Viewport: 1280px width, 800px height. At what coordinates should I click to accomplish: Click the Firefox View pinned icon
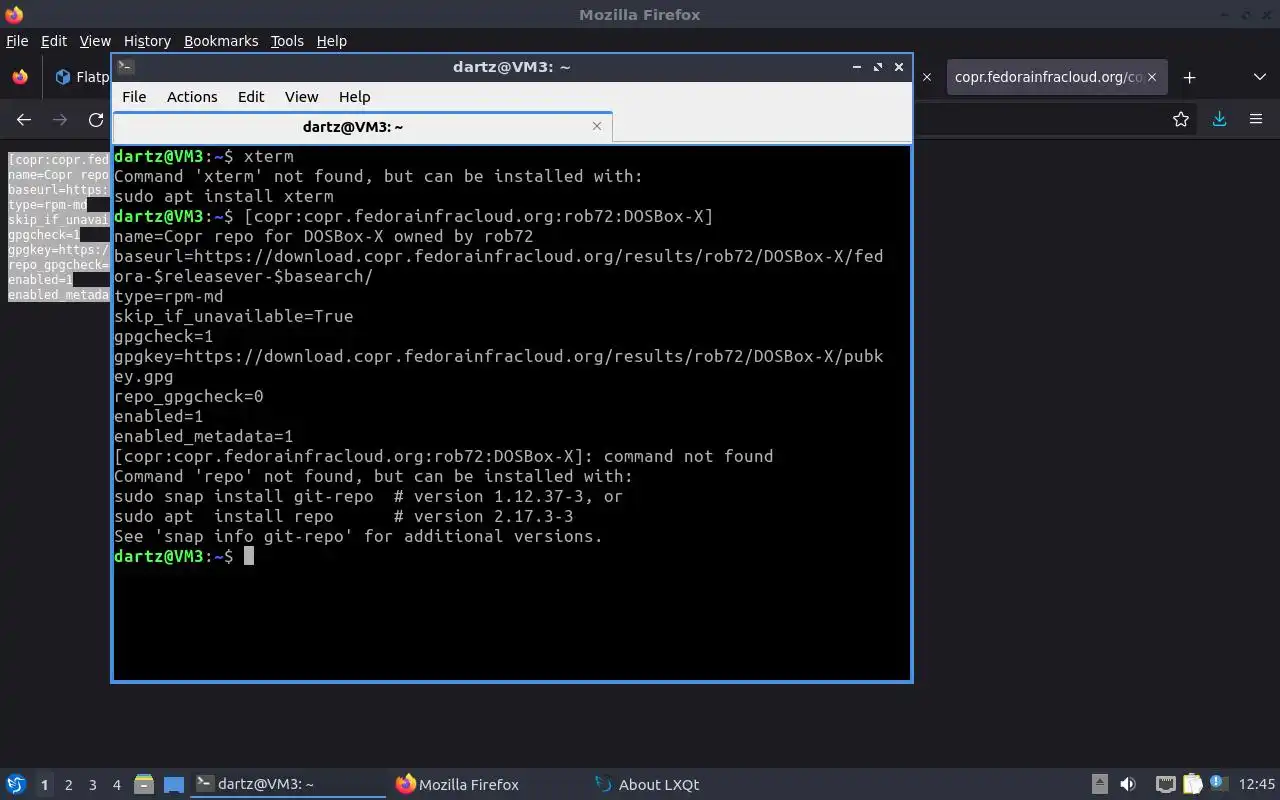[20, 77]
